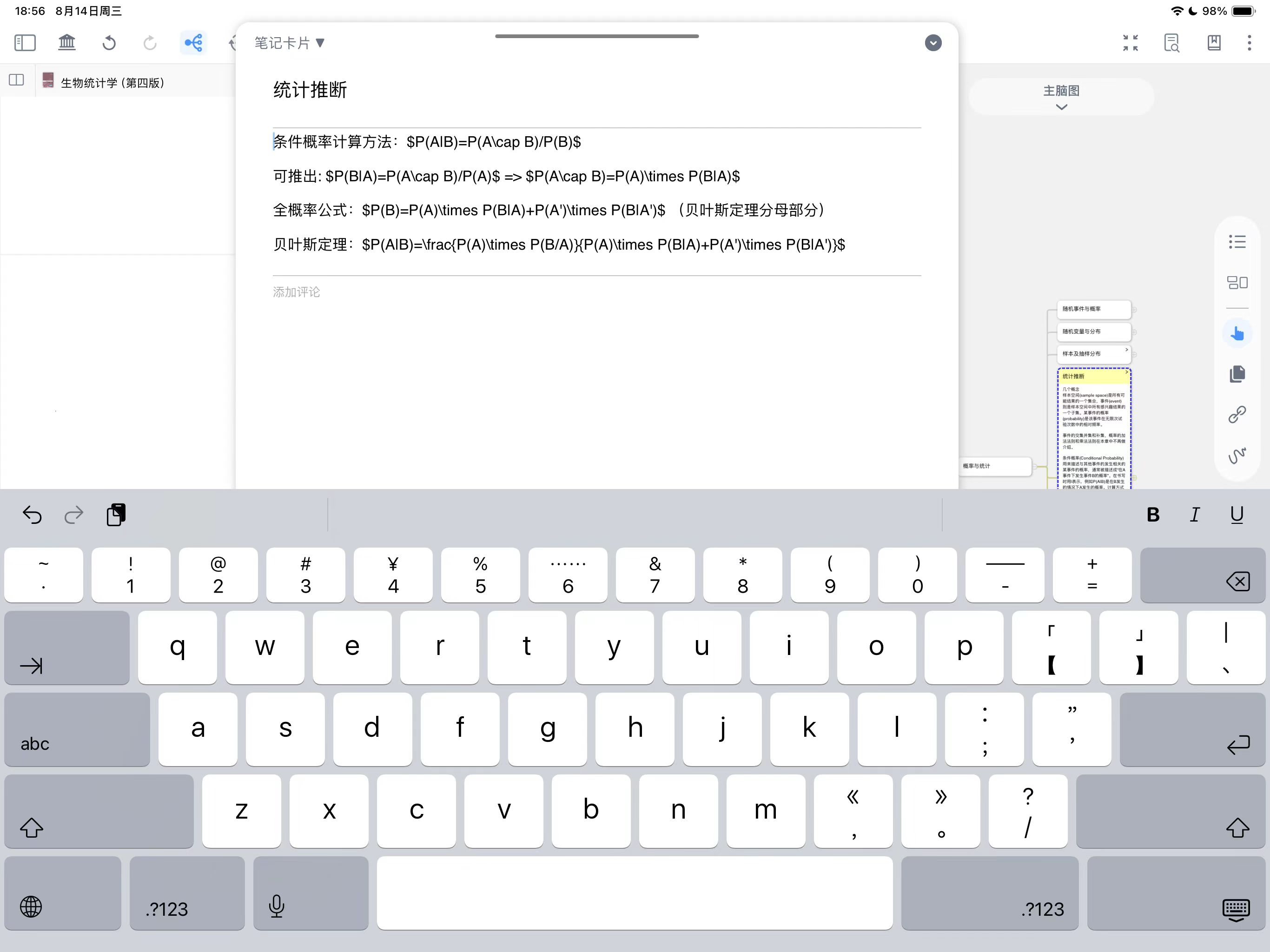
Task: Toggle the left sidebar panel icon
Action: (25, 42)
